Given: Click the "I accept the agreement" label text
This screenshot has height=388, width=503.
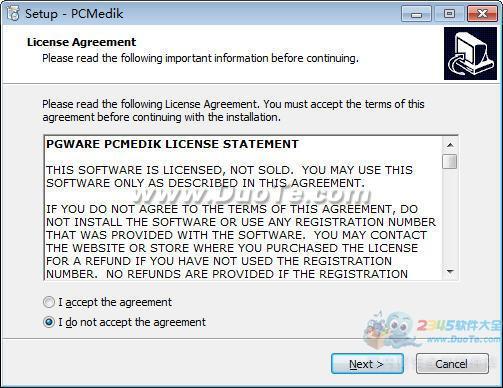Looking at the screenshot, I should coord(115,302).
